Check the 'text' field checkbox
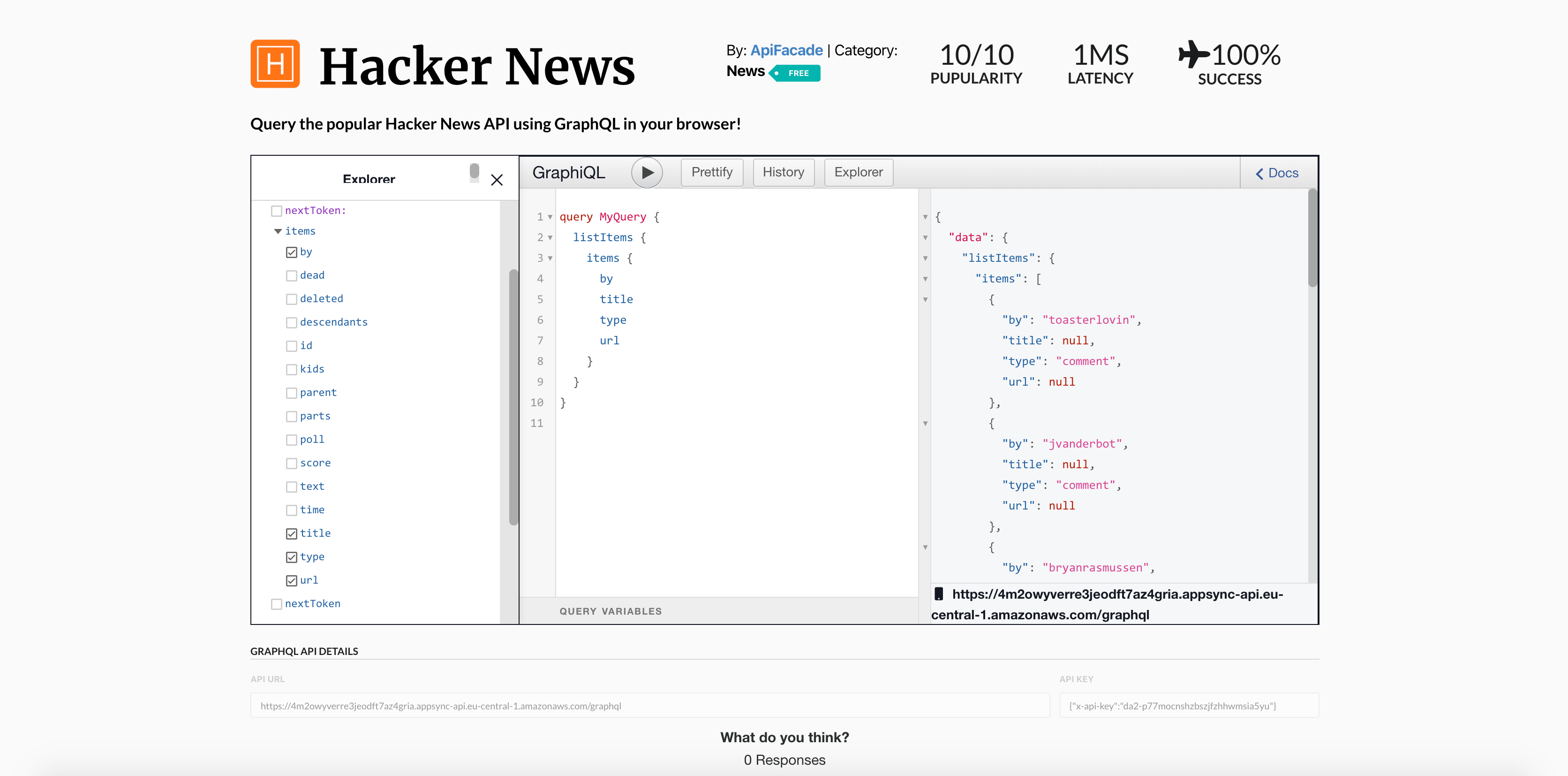1568x776 pixels. tap(292, 487)
